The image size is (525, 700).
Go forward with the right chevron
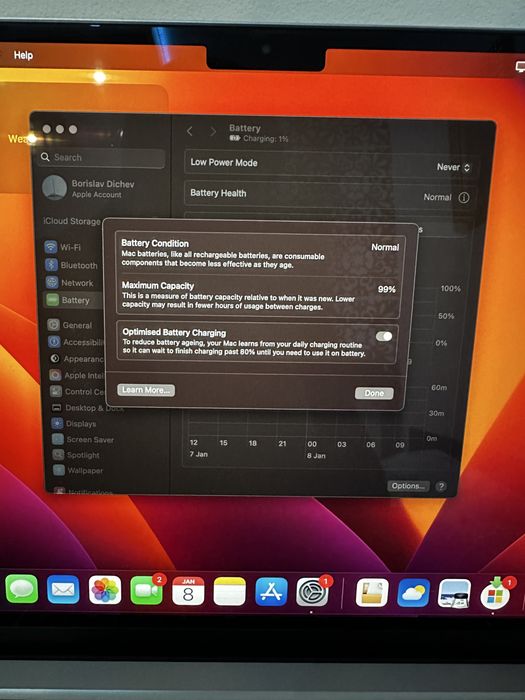[213, 131]
